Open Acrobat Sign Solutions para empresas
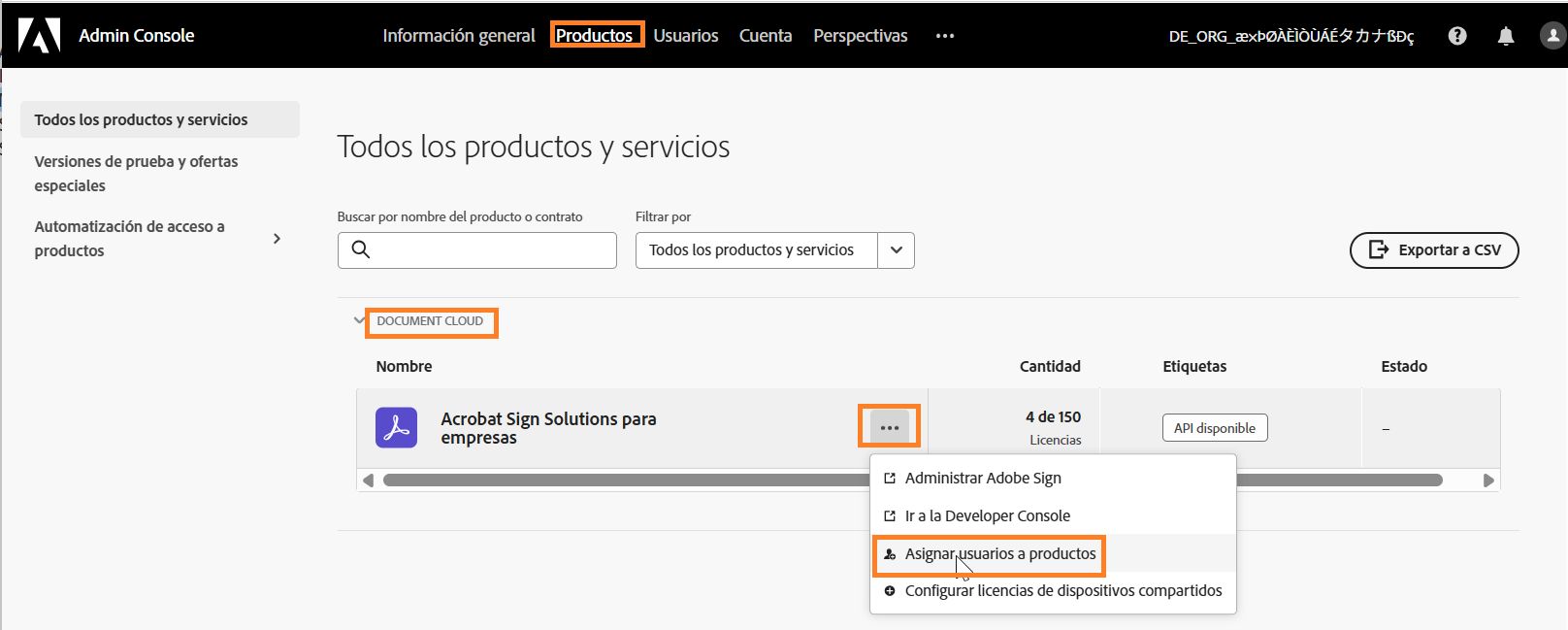Viewport: 1568px width, 630px height. click(x=548, y=427)
